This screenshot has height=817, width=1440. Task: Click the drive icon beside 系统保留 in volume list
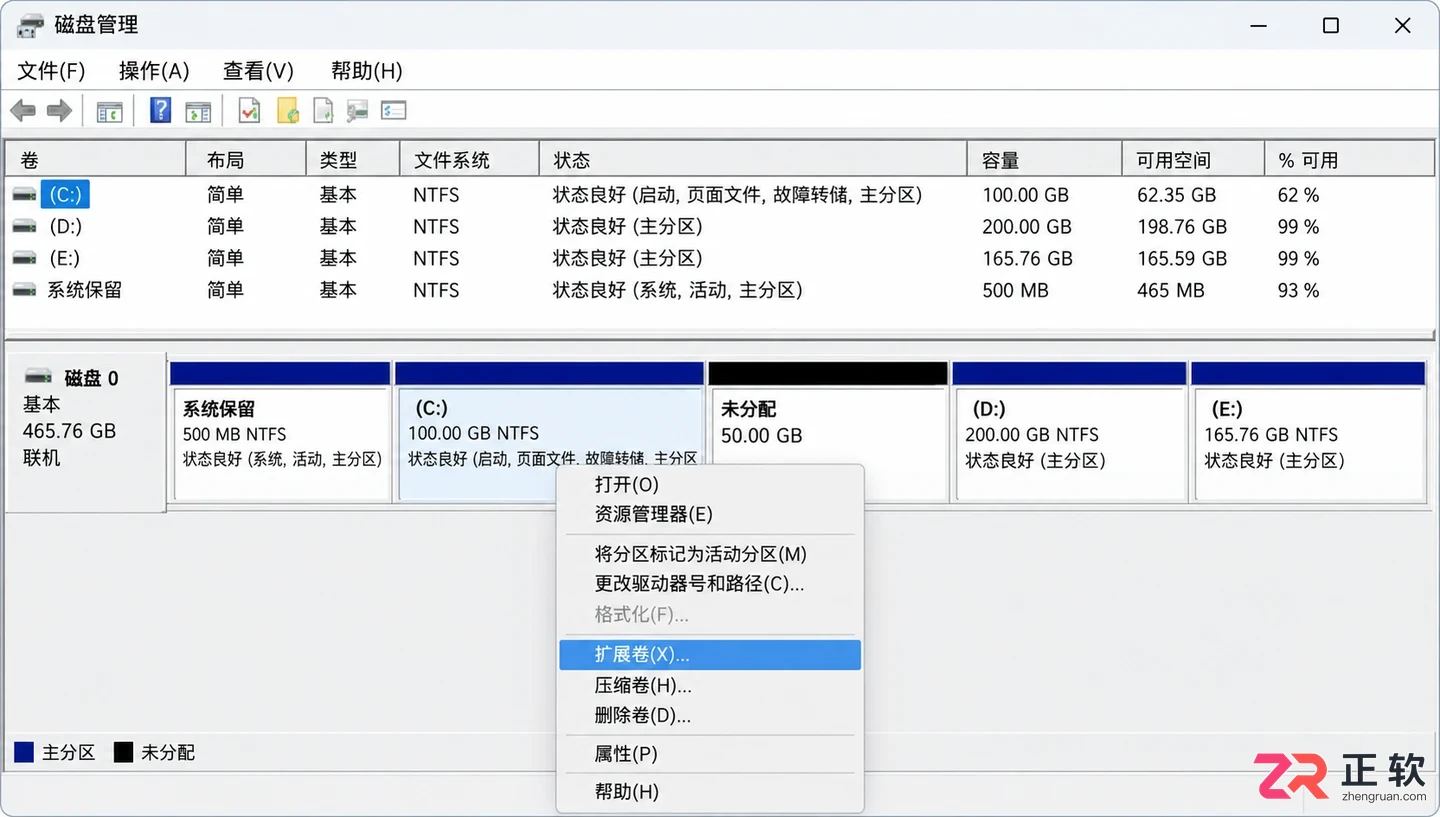(25, 290)
